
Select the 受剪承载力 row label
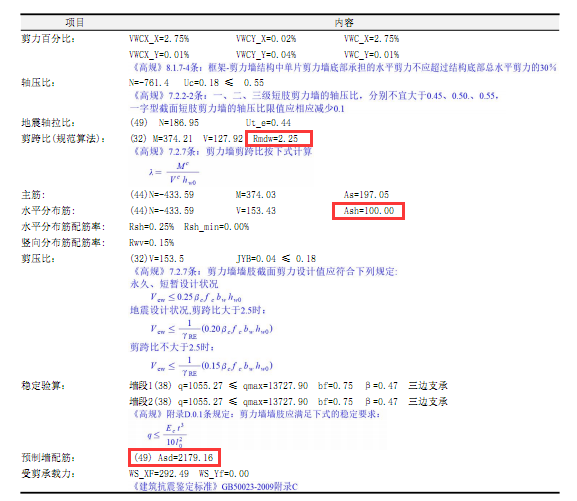[48, 474]
